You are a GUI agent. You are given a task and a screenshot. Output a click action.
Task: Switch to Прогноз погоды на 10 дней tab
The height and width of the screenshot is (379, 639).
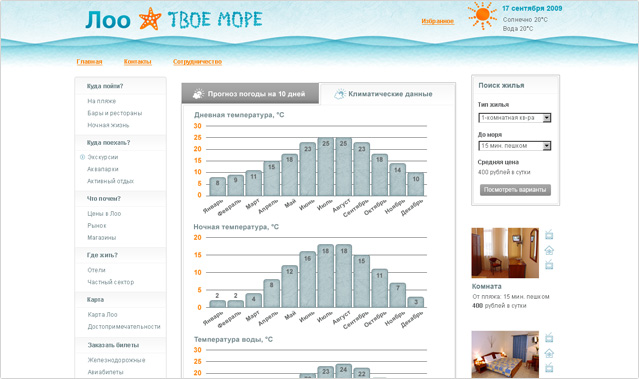tap(250, 93)
